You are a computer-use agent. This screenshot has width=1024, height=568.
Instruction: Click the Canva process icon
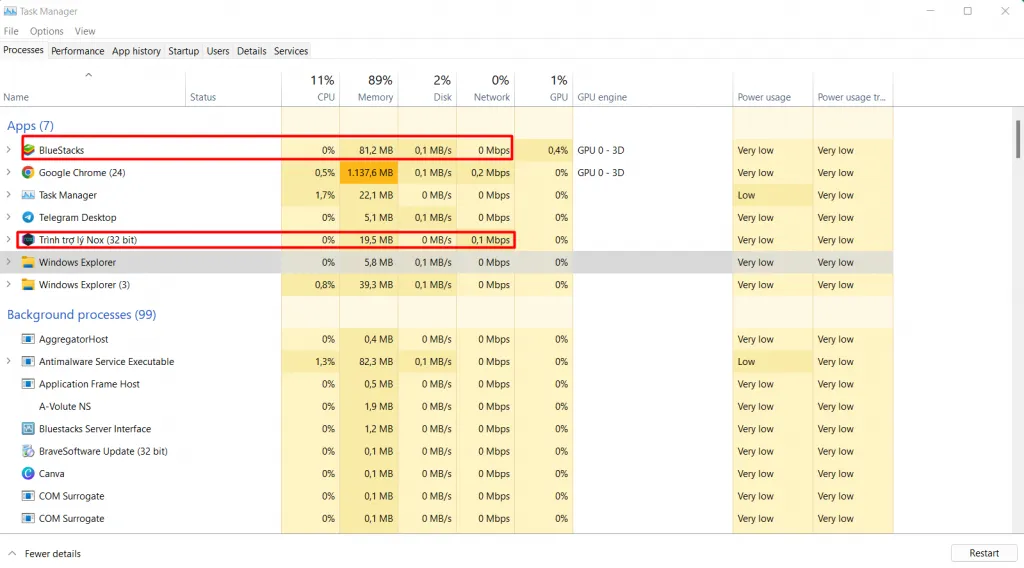(x=27, y=473)
